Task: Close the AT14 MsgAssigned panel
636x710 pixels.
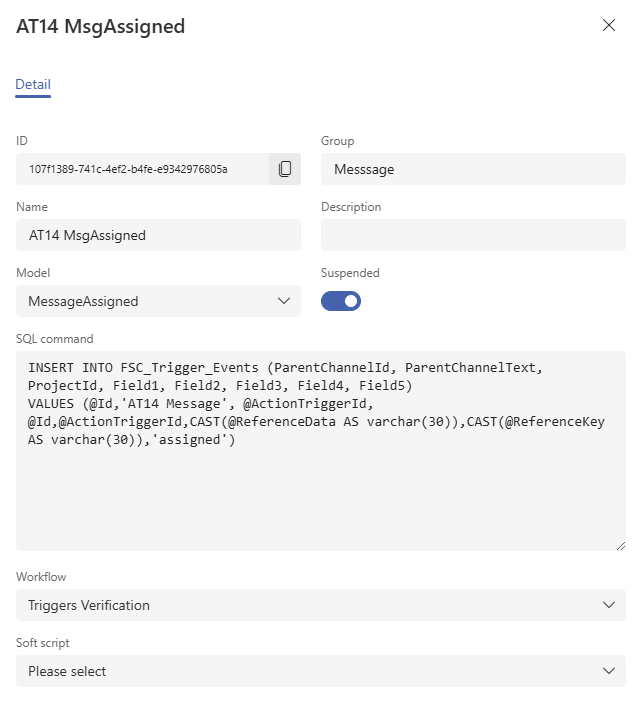Action: (x=609, y=25)
